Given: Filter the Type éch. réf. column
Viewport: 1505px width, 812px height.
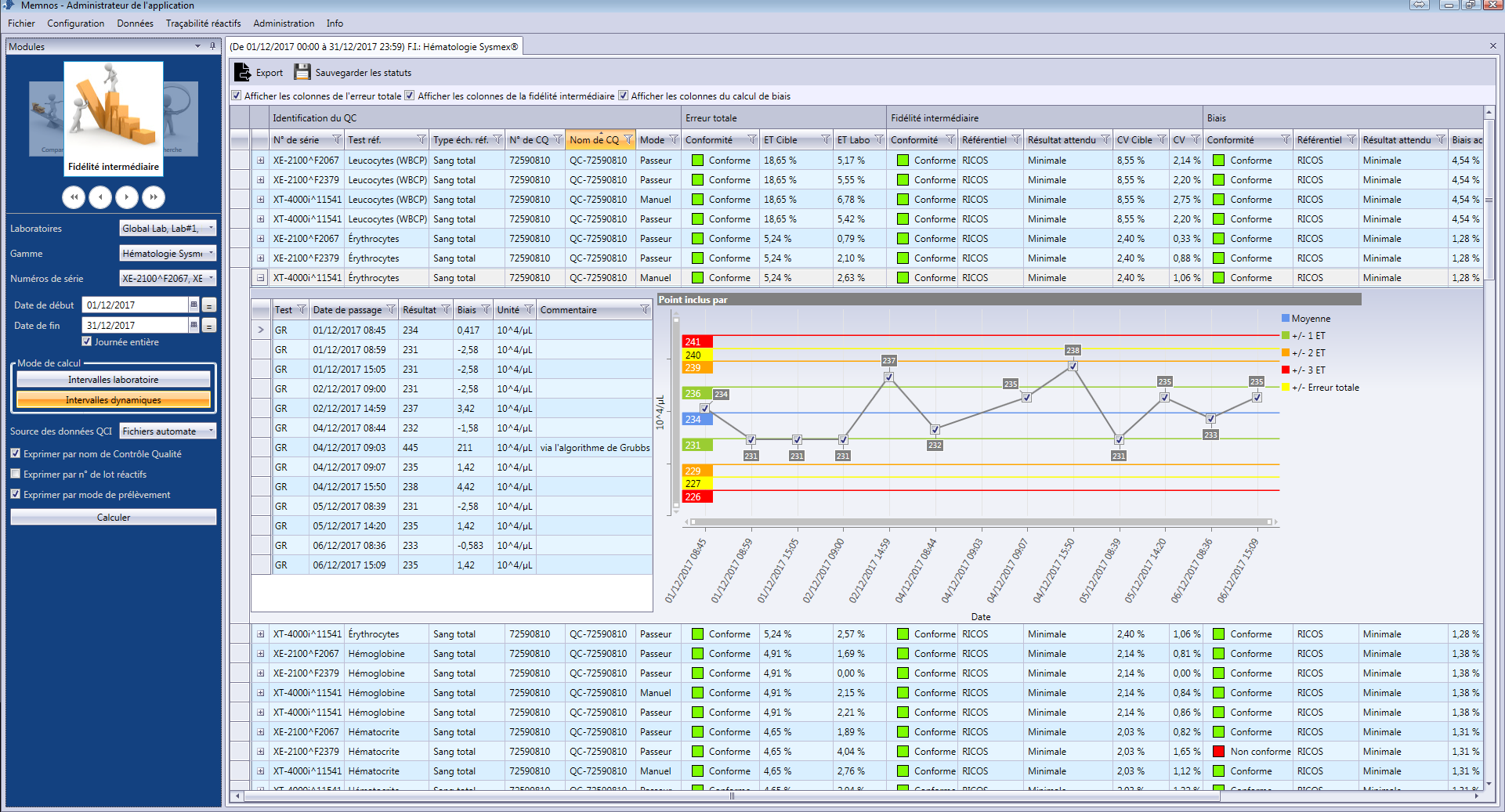Looking at the screenshot, I should coord(497,139).
